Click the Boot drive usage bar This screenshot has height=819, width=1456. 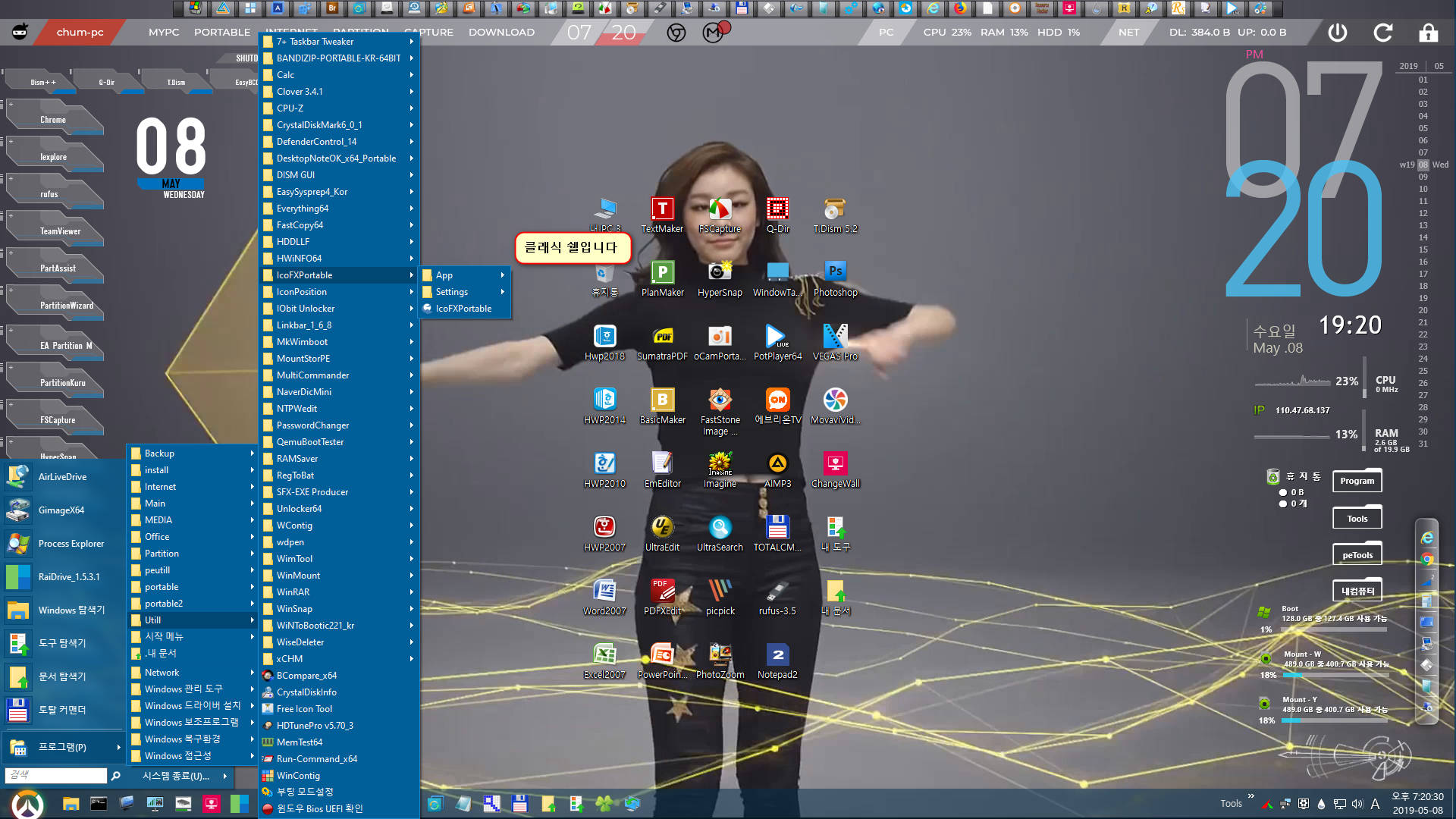[1335, 629]
